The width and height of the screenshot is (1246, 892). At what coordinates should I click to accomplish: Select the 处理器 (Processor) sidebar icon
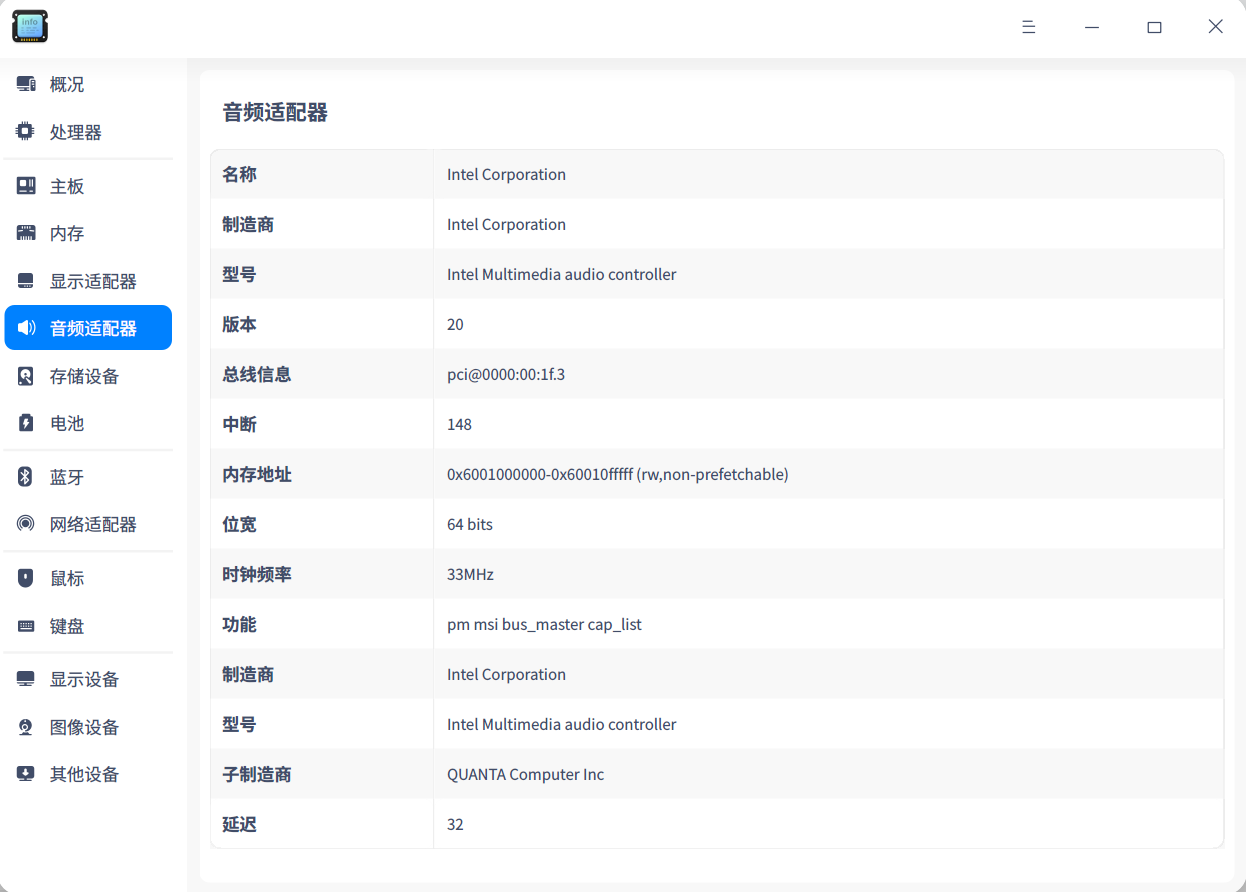pos(24,131)
